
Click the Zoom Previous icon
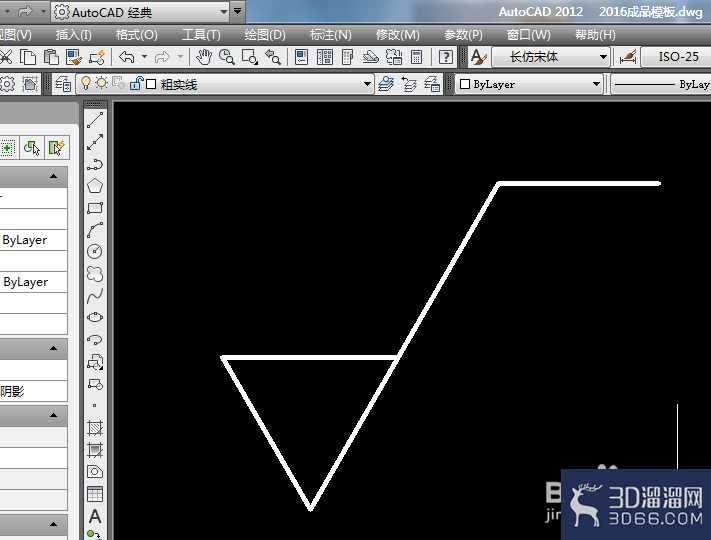point(273,57)
